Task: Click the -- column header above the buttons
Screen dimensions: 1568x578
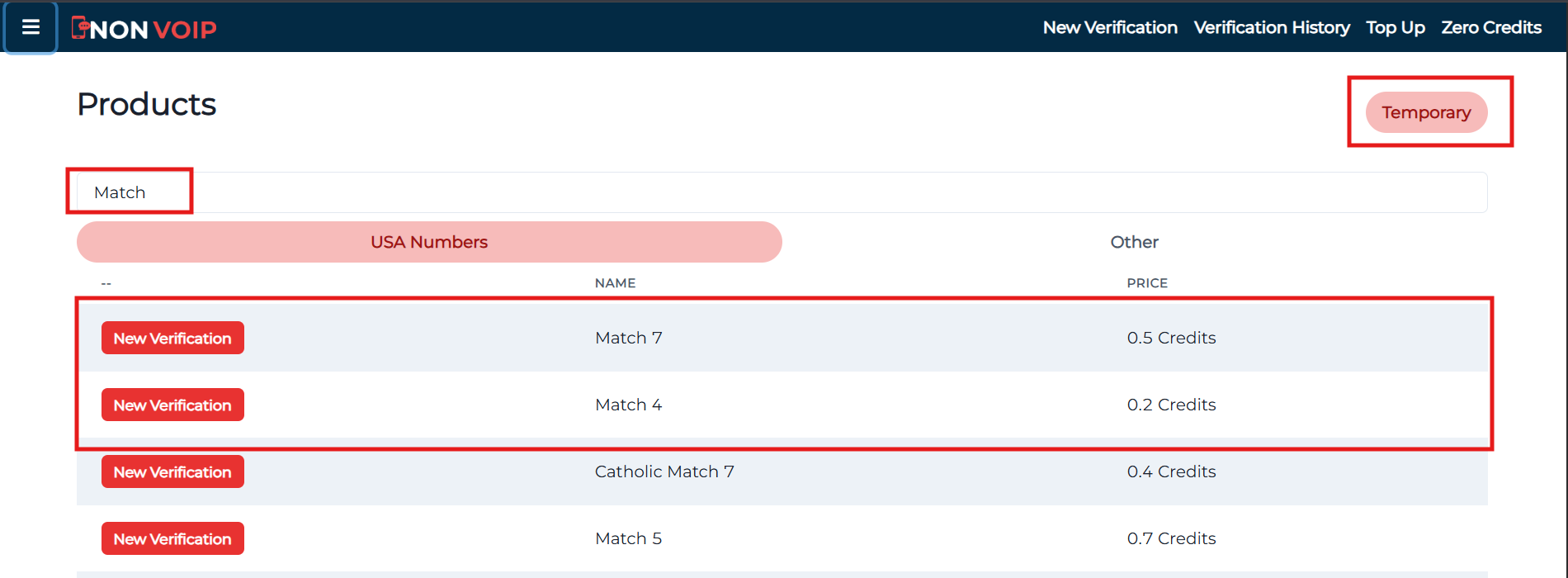Action: (x=106, y=282)
